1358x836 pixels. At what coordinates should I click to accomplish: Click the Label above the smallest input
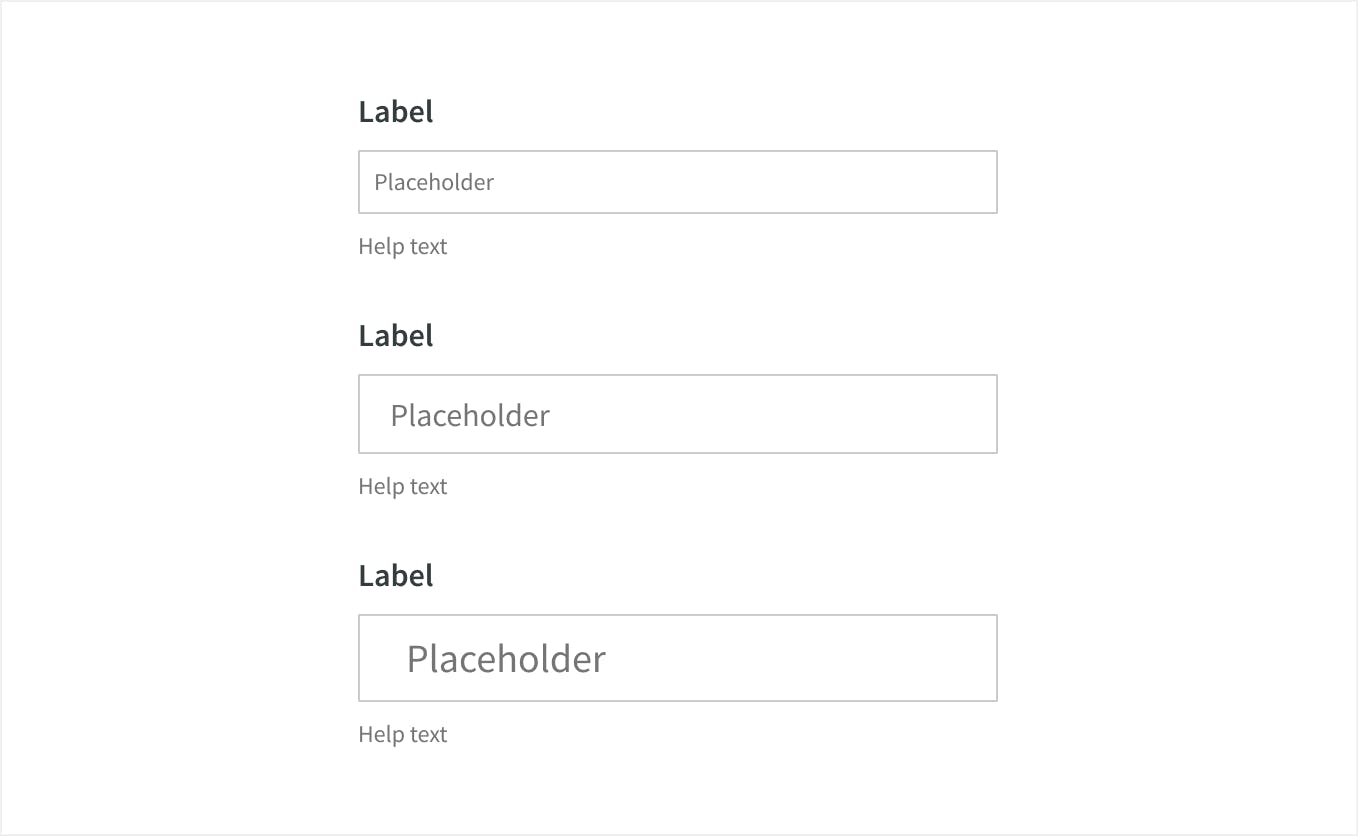tap(396, 112)
